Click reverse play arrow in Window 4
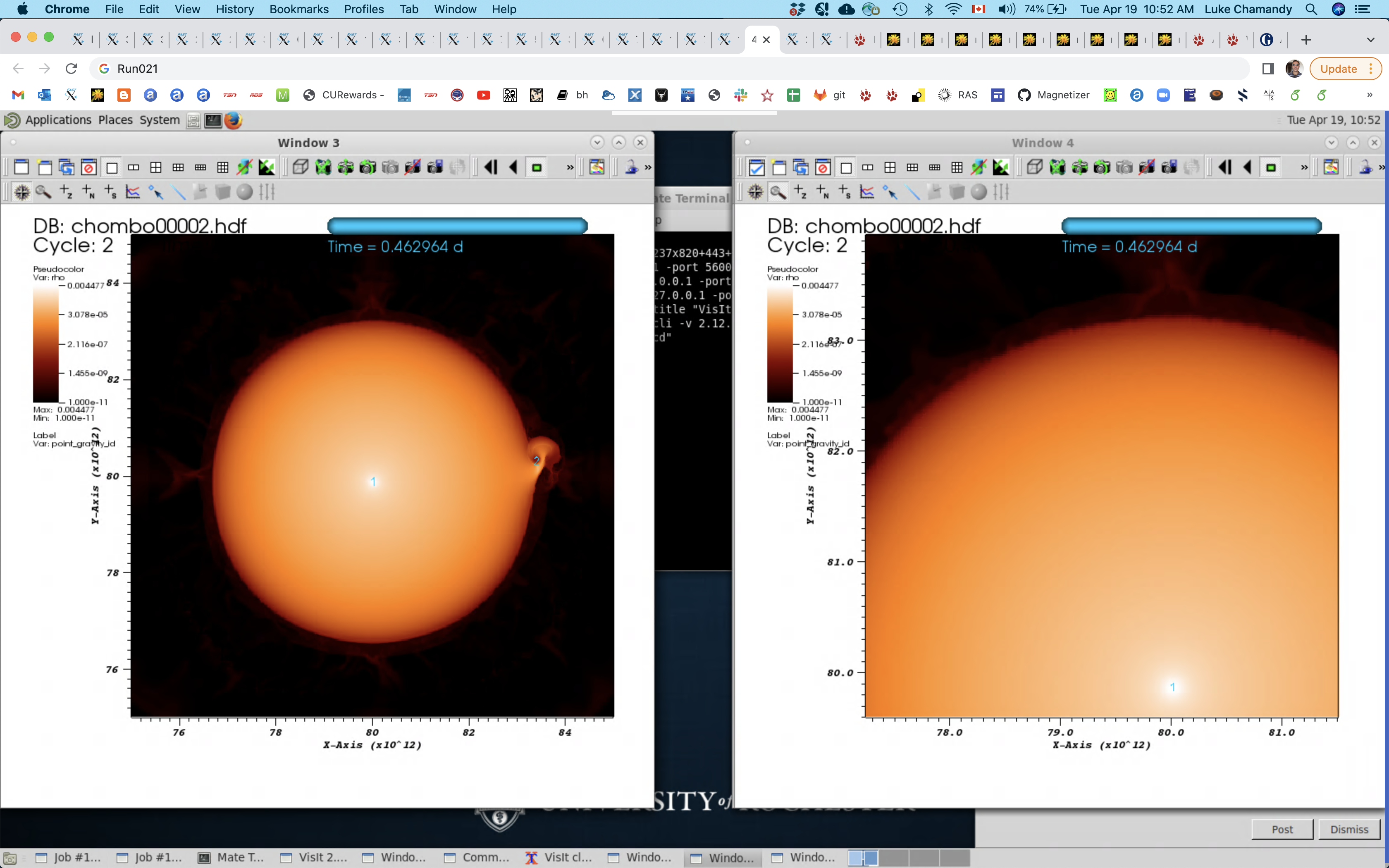The image size is (1389, 868). [x=1247, y=168]
